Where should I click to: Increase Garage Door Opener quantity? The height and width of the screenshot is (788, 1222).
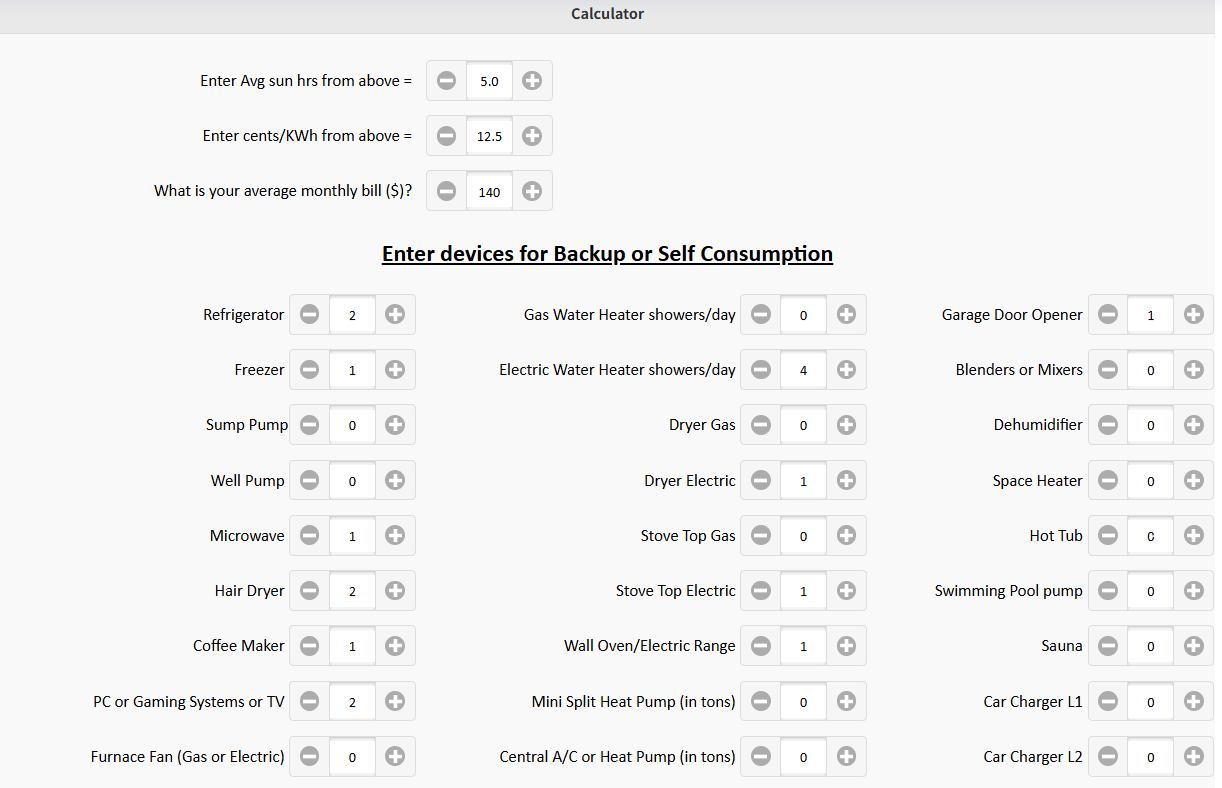pyautogui.click(x=1193, y=315)
